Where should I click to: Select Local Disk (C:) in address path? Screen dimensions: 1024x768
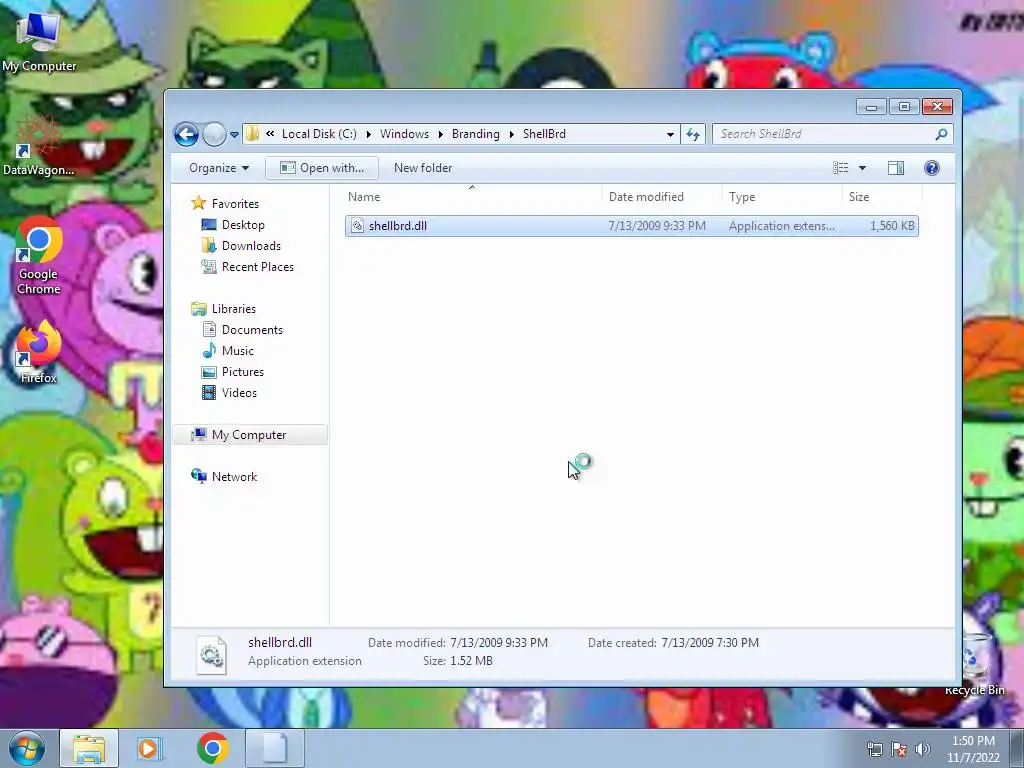(x=319, y=134)
